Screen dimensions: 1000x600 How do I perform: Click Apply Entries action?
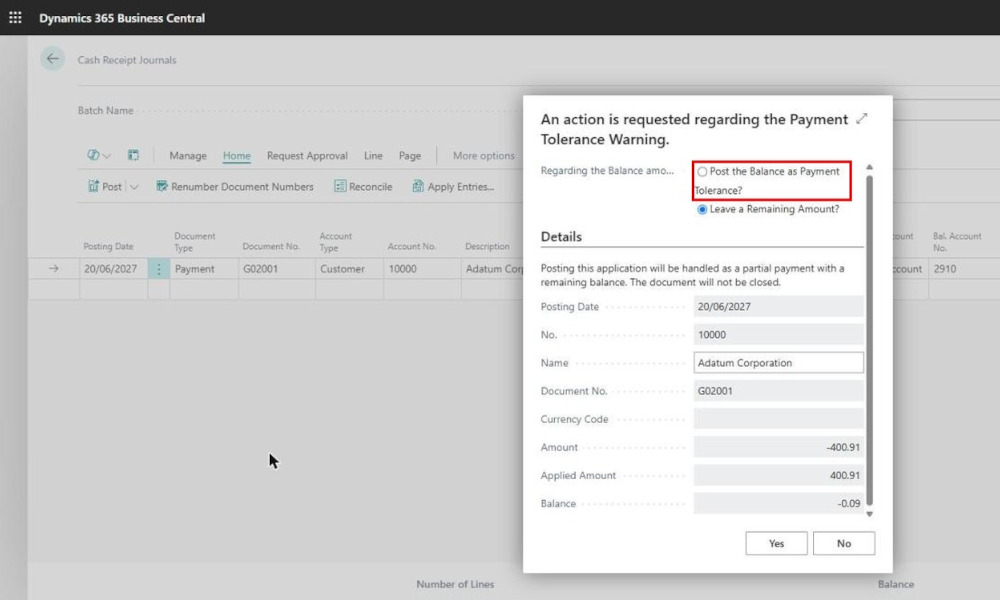[x=453, y=186]
